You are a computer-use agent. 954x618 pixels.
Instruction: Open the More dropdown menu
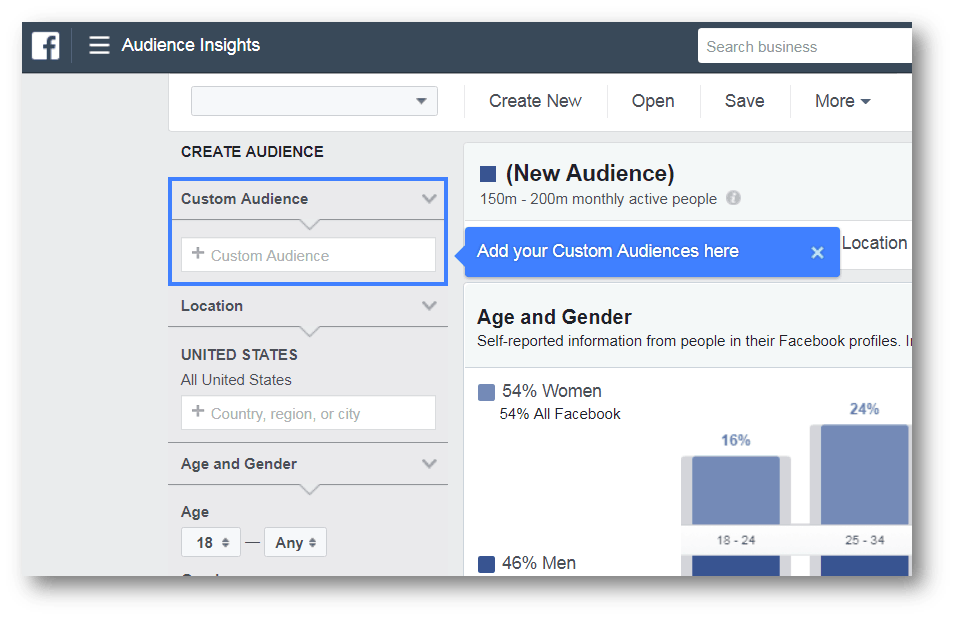click(843, 101)
